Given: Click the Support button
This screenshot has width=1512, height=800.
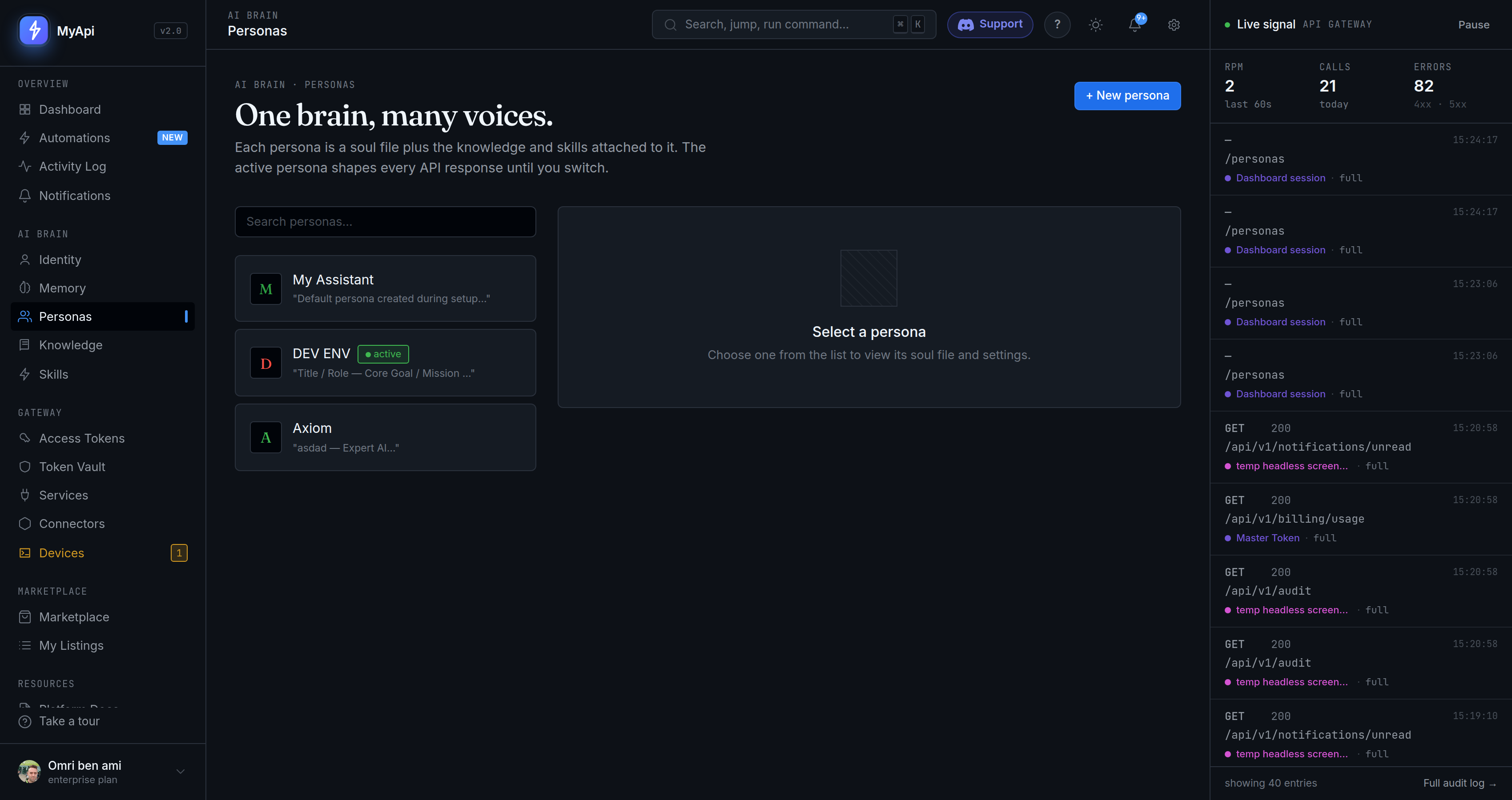Looking at the screenshot, I should coord(989,24).
